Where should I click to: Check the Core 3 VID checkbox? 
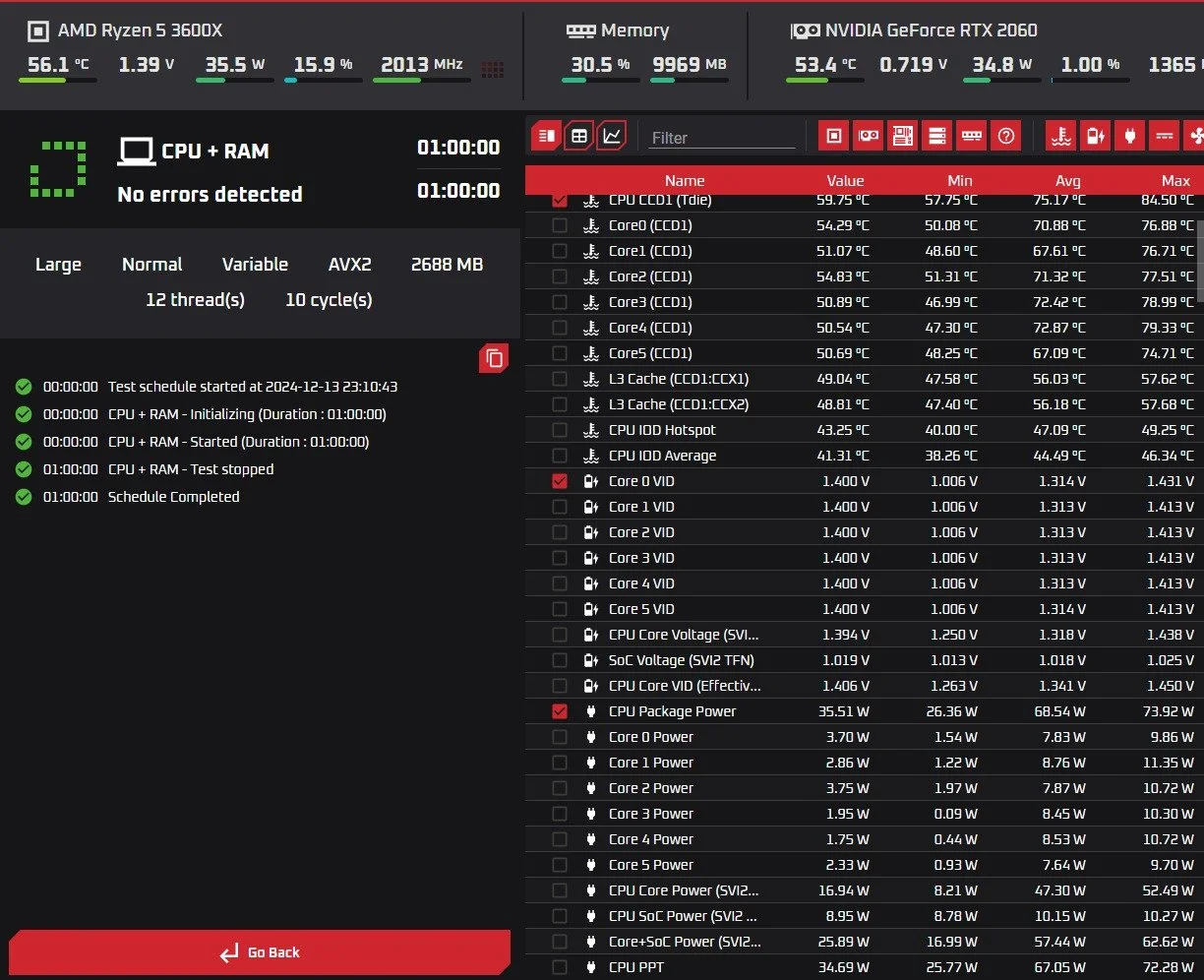tap(560, 558)
